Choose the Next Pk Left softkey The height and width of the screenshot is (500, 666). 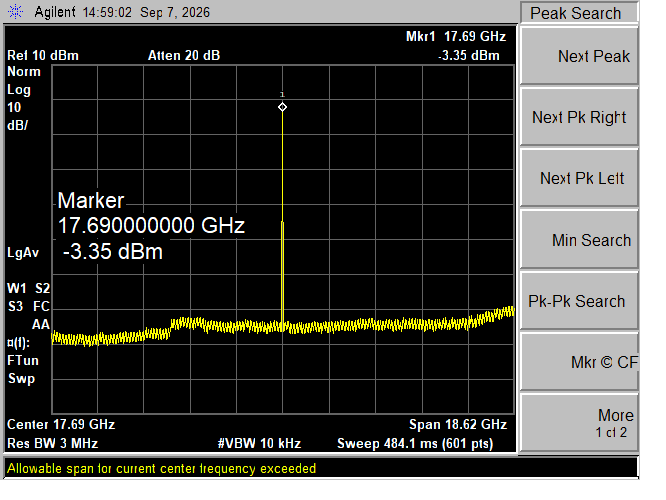point(579,178)
